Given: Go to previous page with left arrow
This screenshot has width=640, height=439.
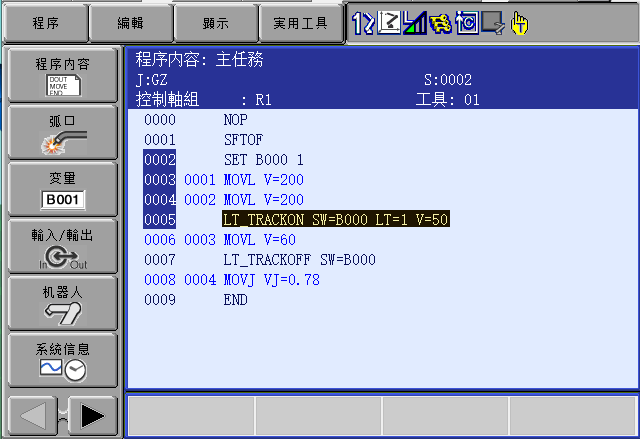Looking at the screenshot, I should point(33,415).
